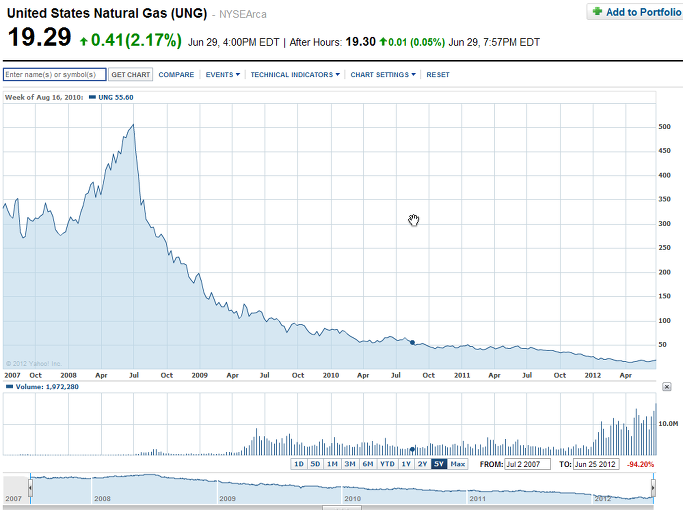Viewport: 683px width, 510px height.
Task: Click the 500 price axis label
Action: [665, 127]
